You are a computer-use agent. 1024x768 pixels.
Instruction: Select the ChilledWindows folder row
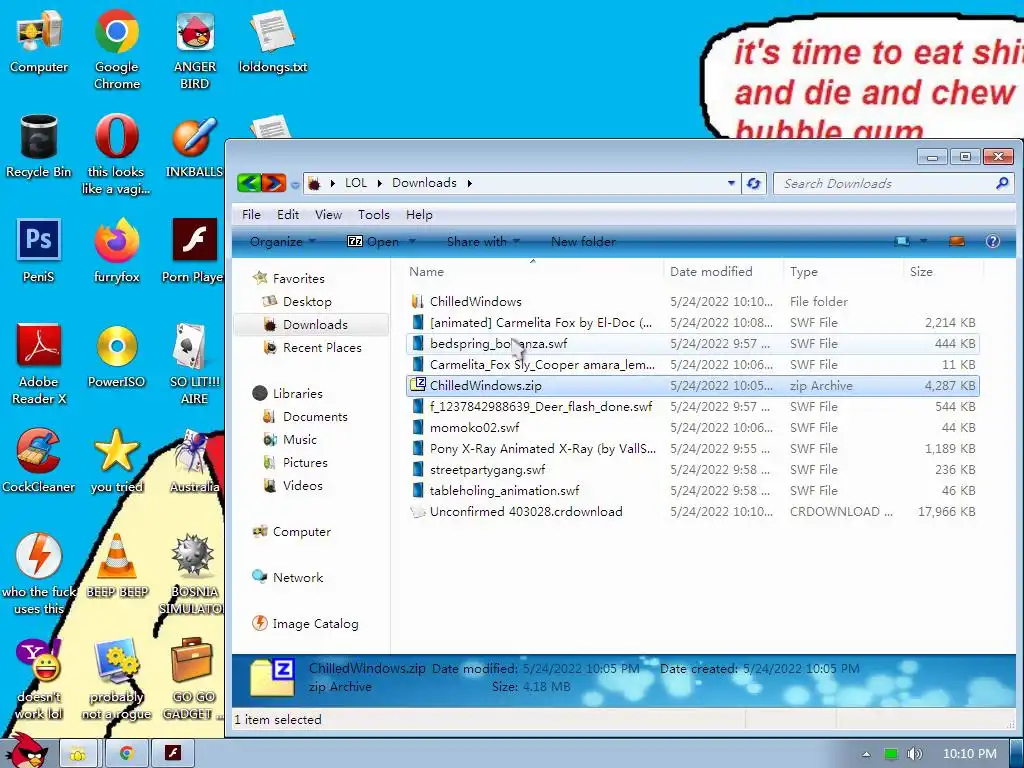tap(692, 302)
